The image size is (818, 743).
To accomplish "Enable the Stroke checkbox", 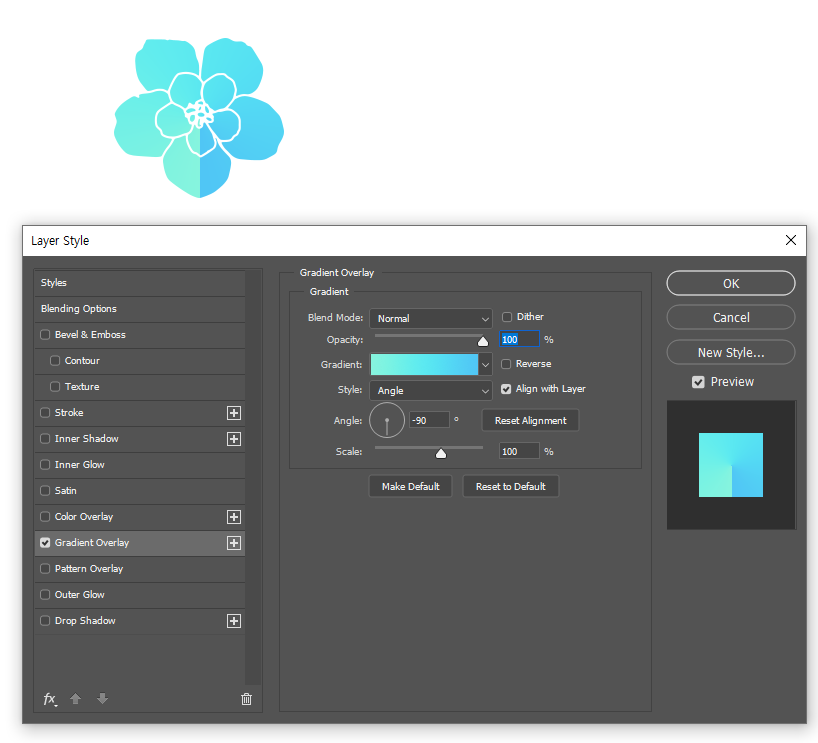I will point(45,413).
